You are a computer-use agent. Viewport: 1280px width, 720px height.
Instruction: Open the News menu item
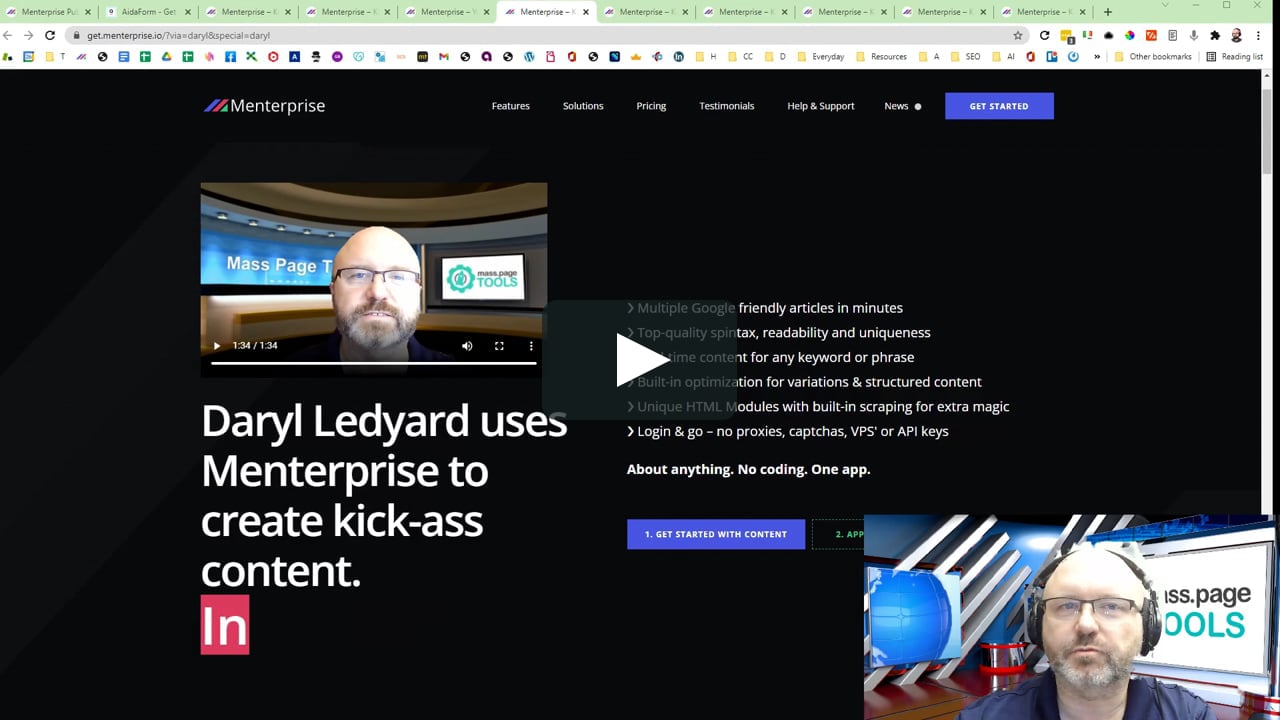point(897,106)
